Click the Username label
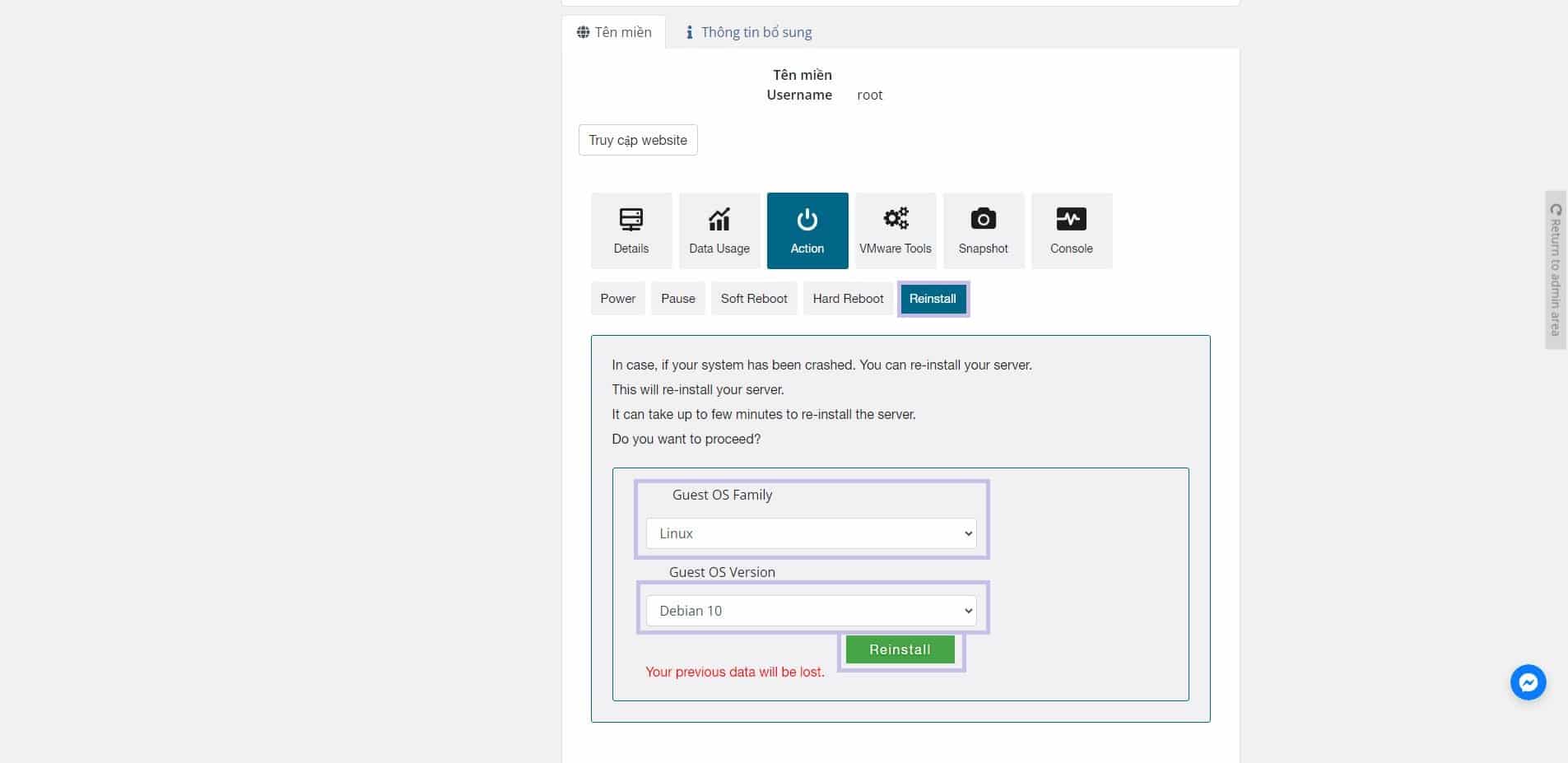The image size is (1568, 763). pos(799,95)
